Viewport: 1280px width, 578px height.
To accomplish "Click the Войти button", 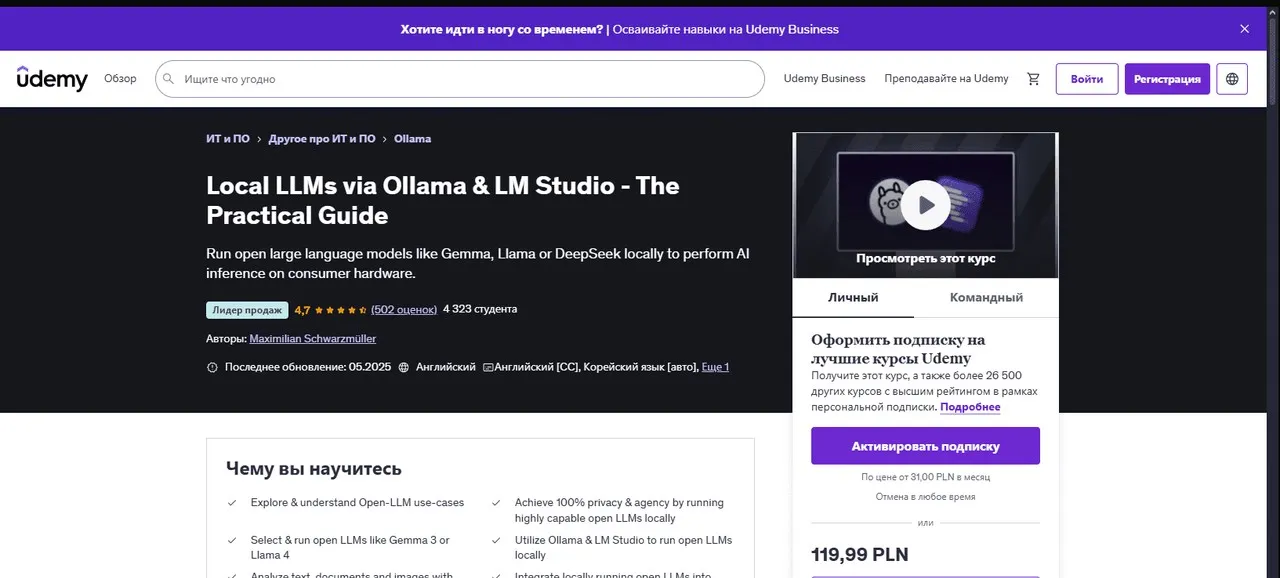I will pyautogui.click(x=1087, y=79).
